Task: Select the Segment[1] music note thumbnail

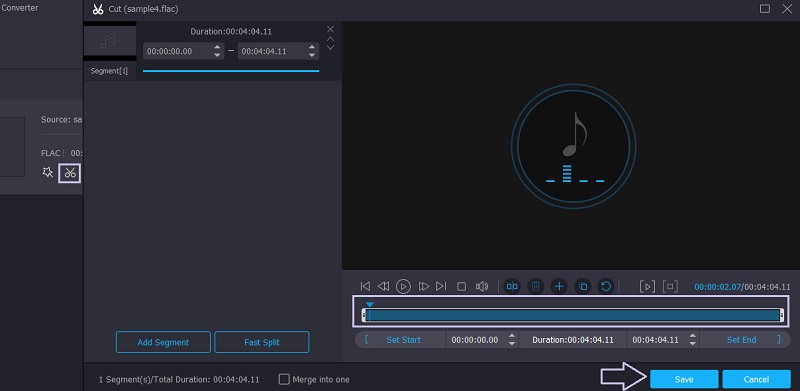Action: pos(110,41)
